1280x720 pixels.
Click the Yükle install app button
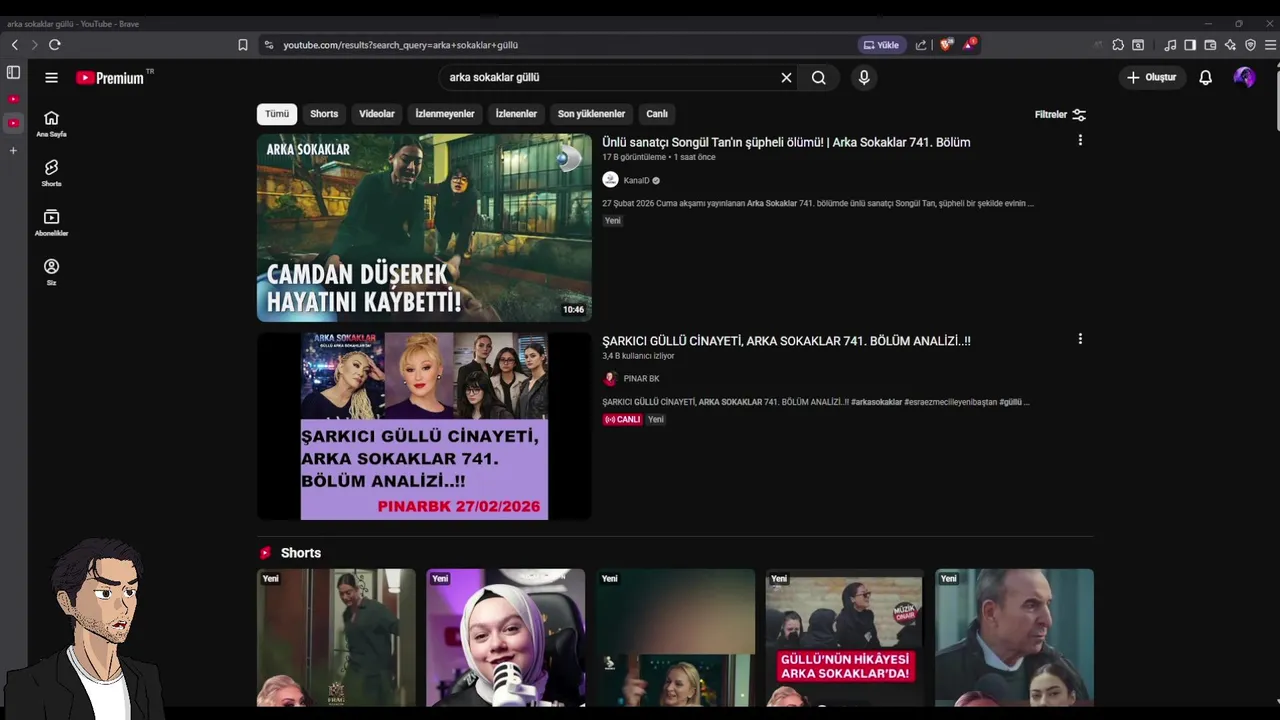(x=881, y=45)
